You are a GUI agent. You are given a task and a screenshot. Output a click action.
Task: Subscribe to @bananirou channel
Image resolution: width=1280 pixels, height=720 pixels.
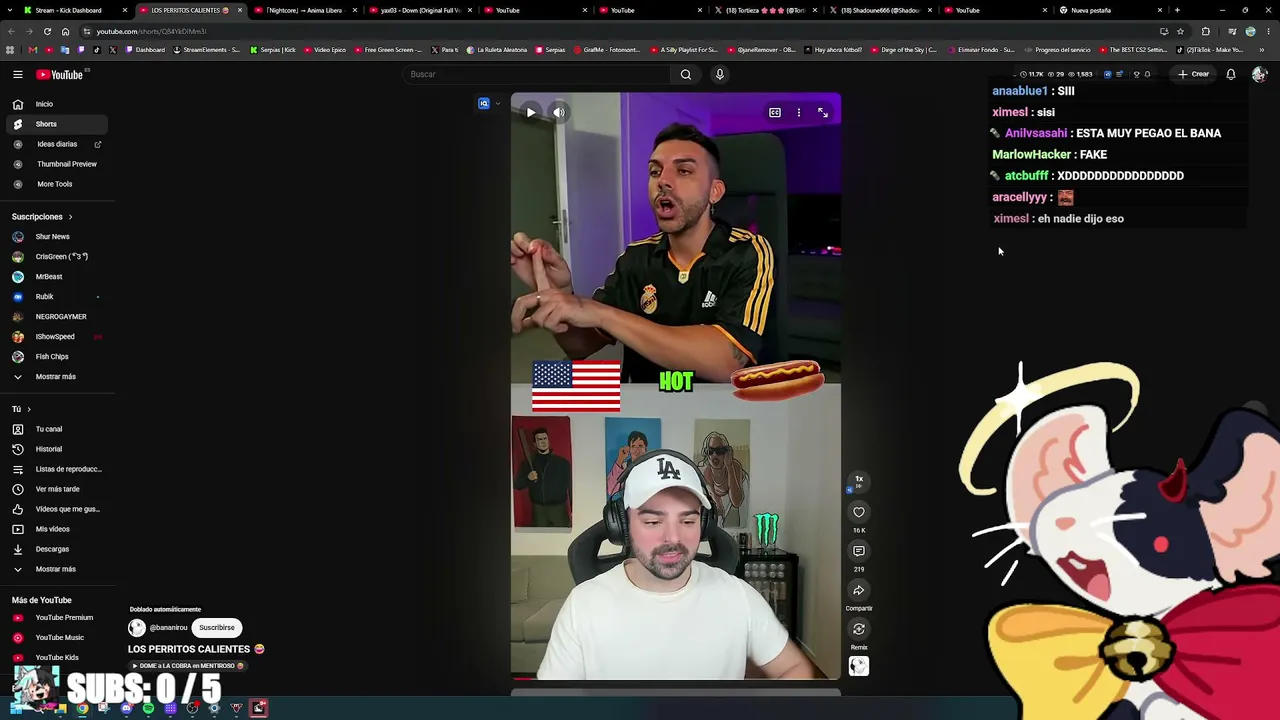click(x=217, y=628)
